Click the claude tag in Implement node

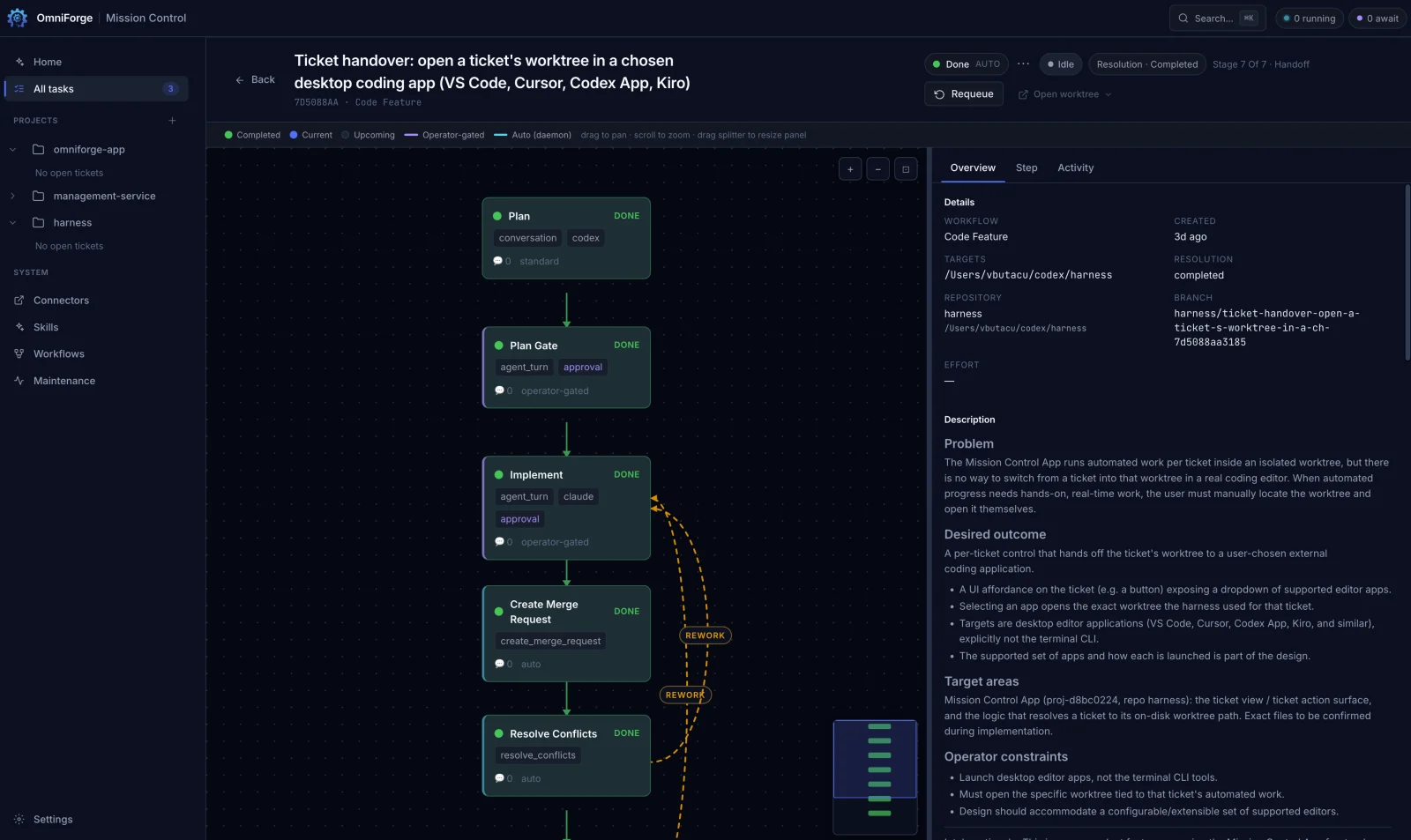pyautogui.click(x=579, y=497)
